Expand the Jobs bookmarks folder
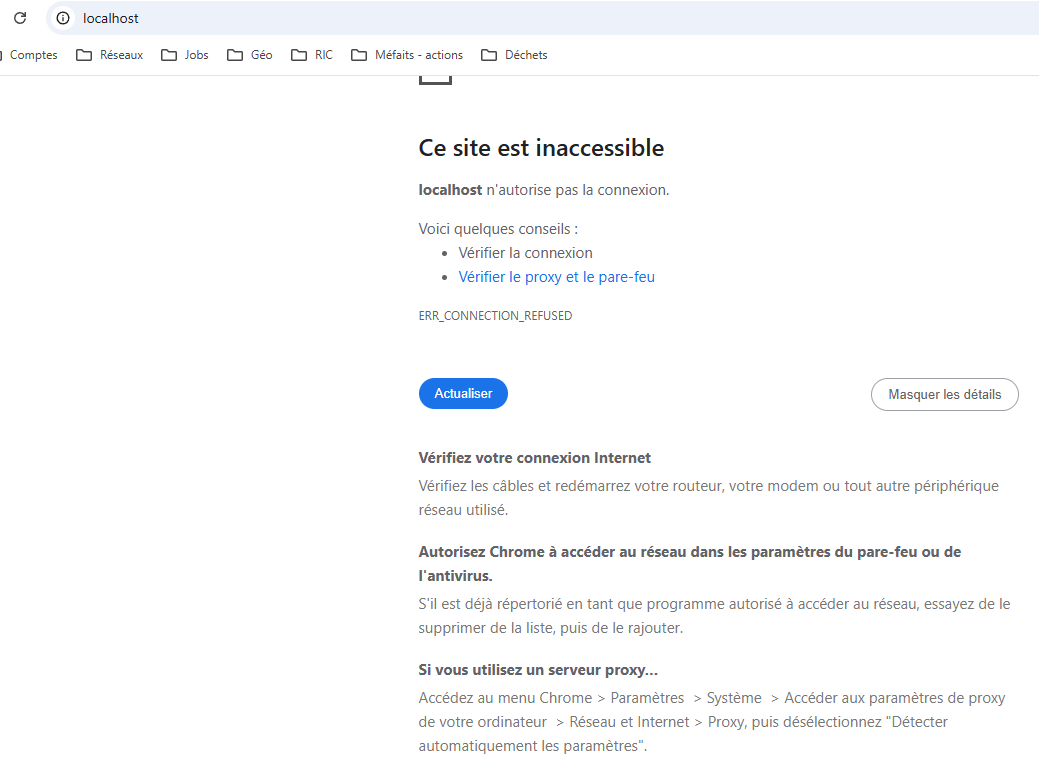The height and width of the screenshot is (758, 1039). [x=185, y=55]
